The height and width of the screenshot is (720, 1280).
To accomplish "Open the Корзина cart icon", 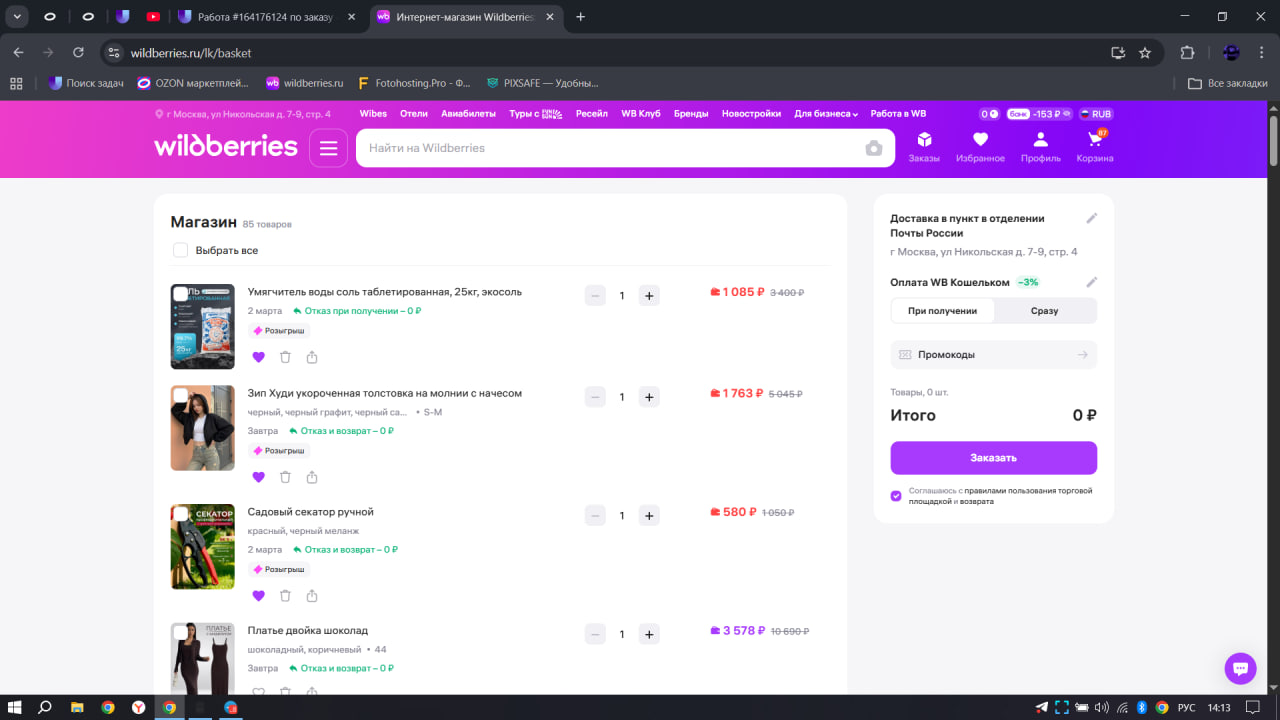I will 1095,147.
